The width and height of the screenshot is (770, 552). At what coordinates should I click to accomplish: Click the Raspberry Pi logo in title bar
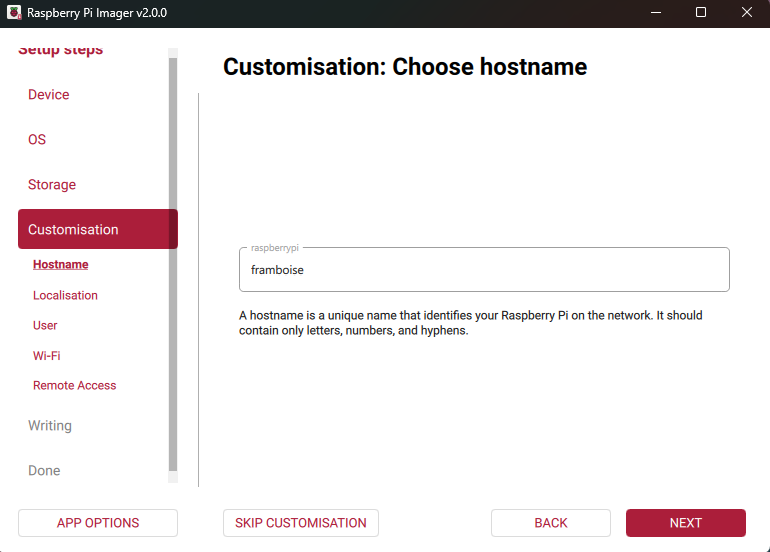(14, 13)
